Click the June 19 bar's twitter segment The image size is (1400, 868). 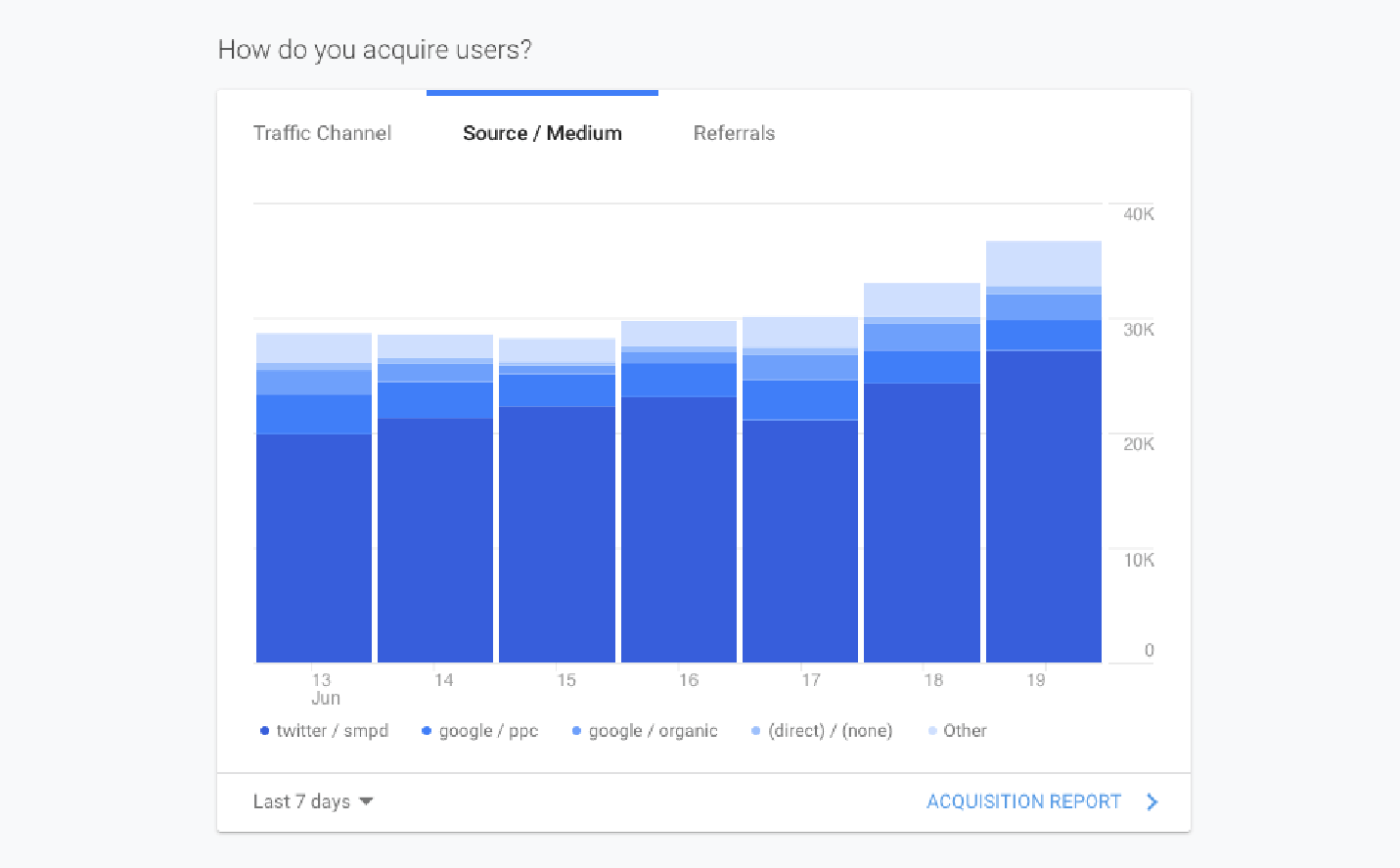click(x=1044, y=506)
